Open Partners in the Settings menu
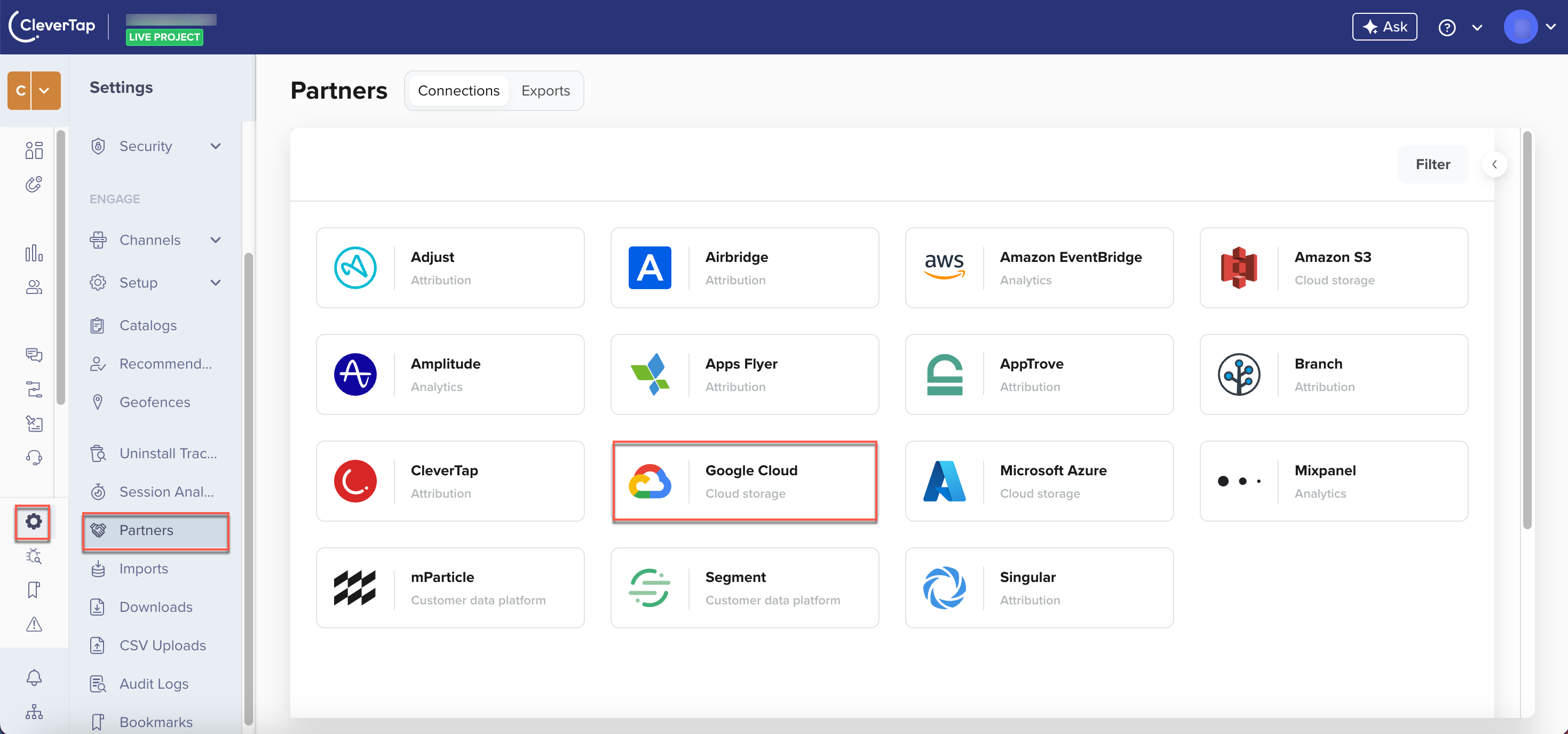This screenshot has height=734, width=1568. pyautogui.click(x=156, y=530)
